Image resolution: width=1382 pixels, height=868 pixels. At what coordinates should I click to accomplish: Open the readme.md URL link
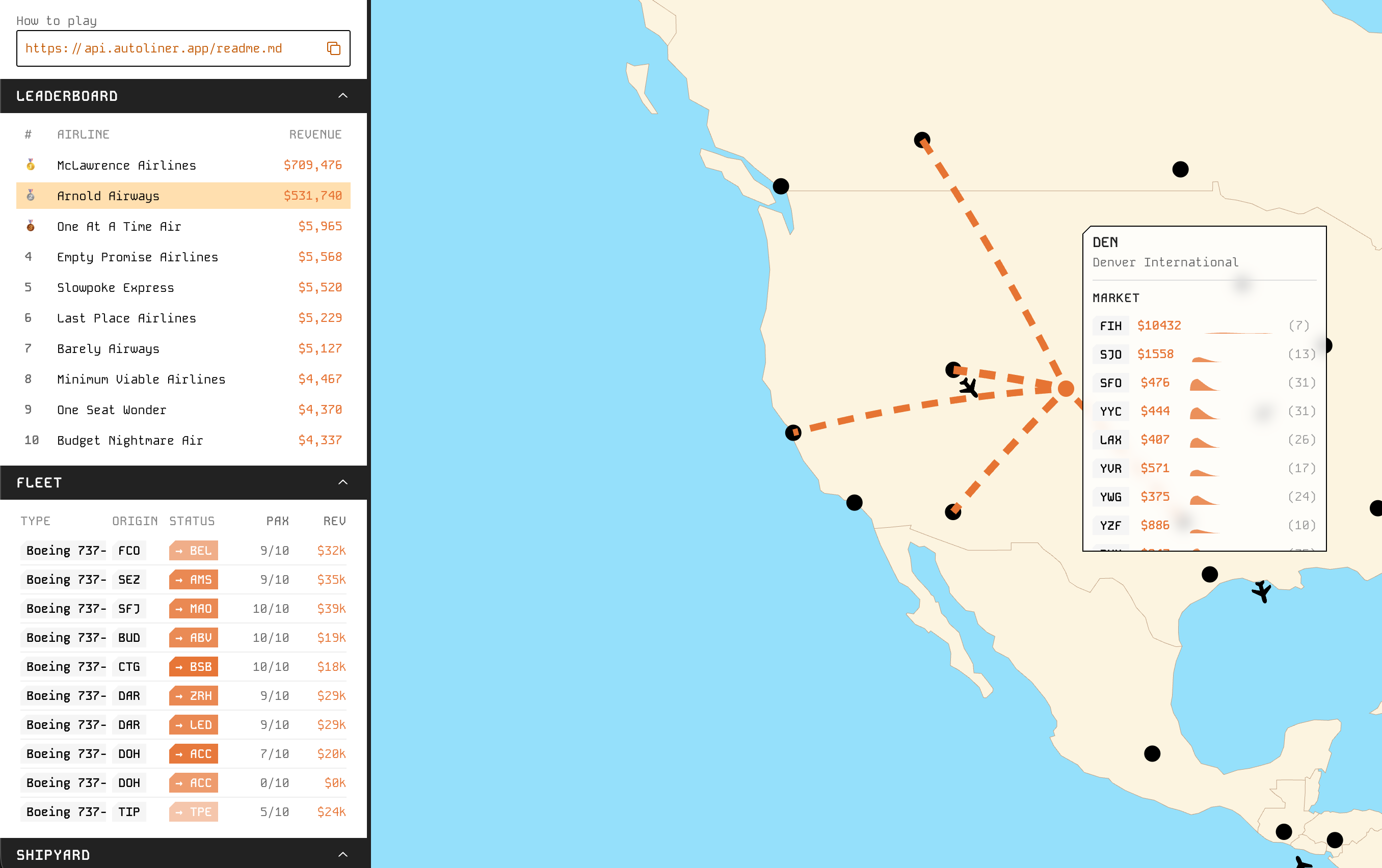[154, 48]
